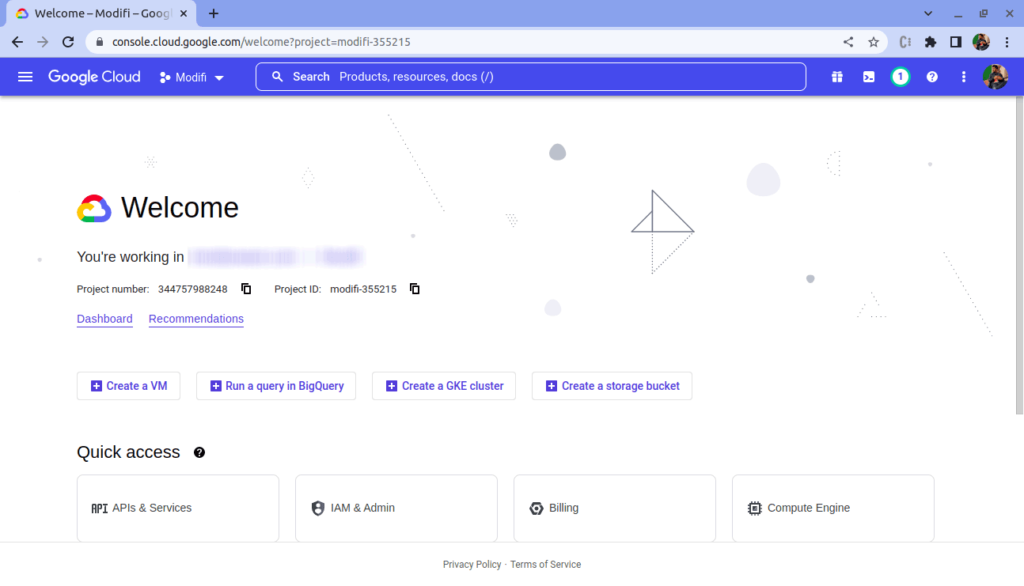Reload the page with refresh icon
1024x586 pixels.
point(68,42)
